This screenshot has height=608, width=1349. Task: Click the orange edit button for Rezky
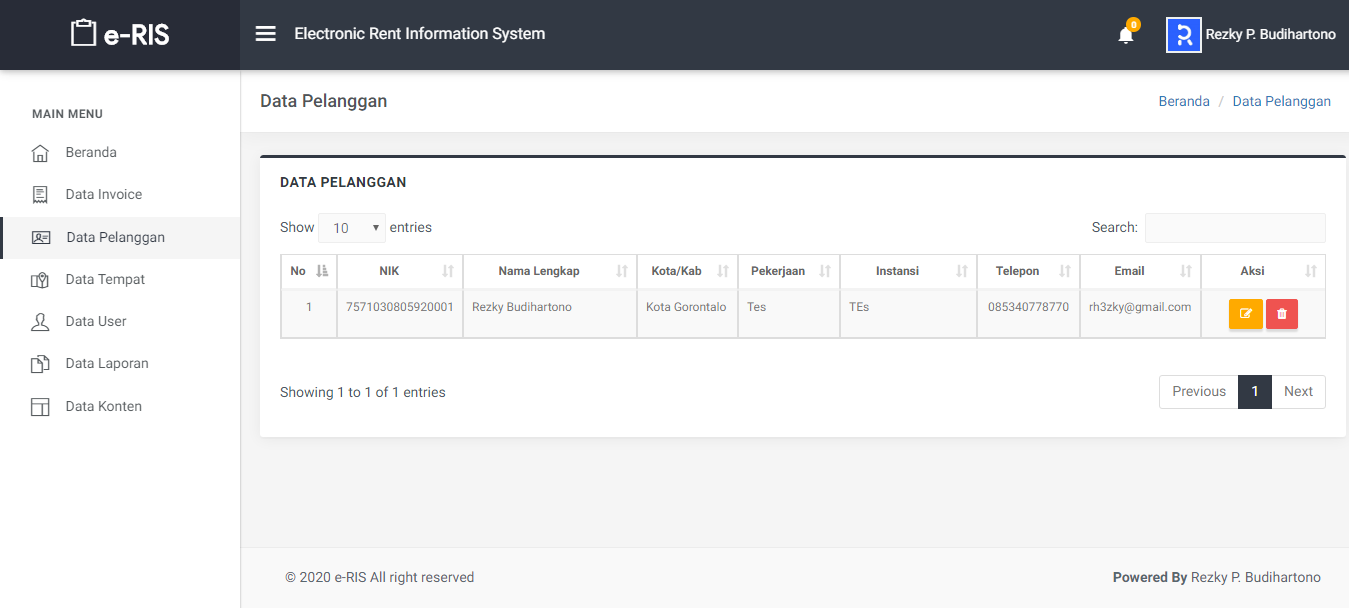click(1245, 314)
